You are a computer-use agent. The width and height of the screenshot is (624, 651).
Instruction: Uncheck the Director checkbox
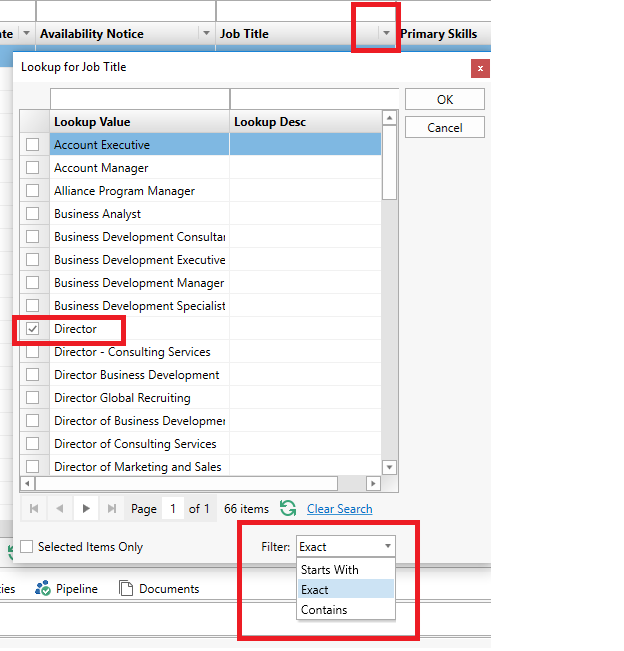point(32,329)
